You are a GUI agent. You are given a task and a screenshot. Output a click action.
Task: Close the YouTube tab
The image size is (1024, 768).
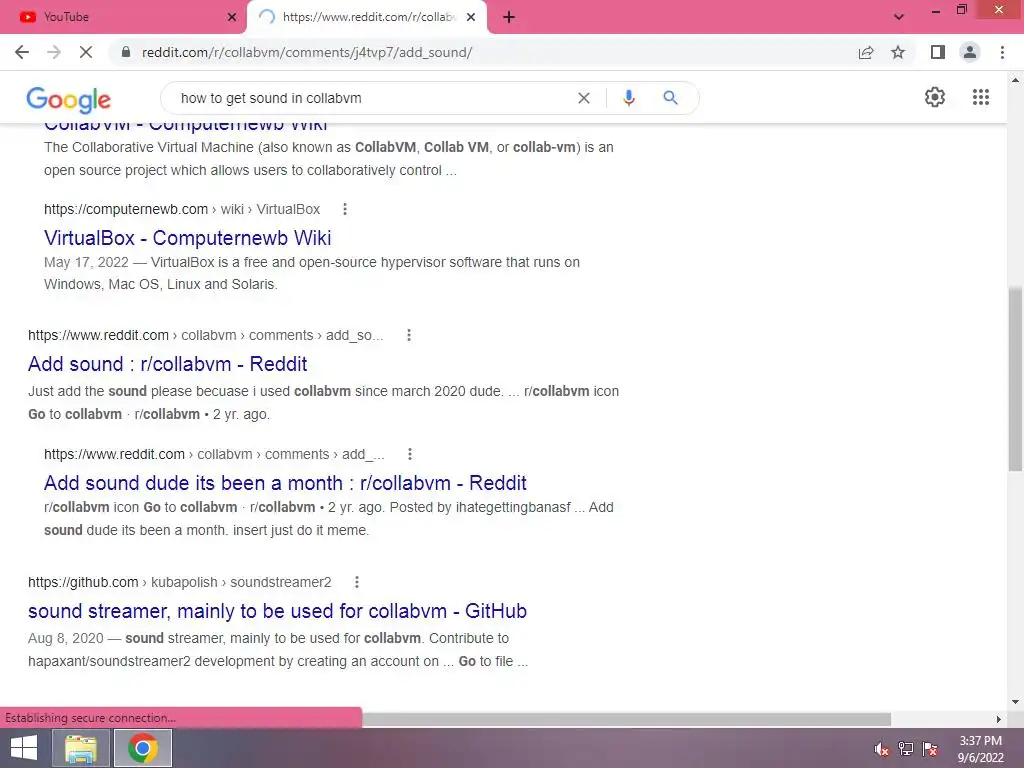pos(232,17)
